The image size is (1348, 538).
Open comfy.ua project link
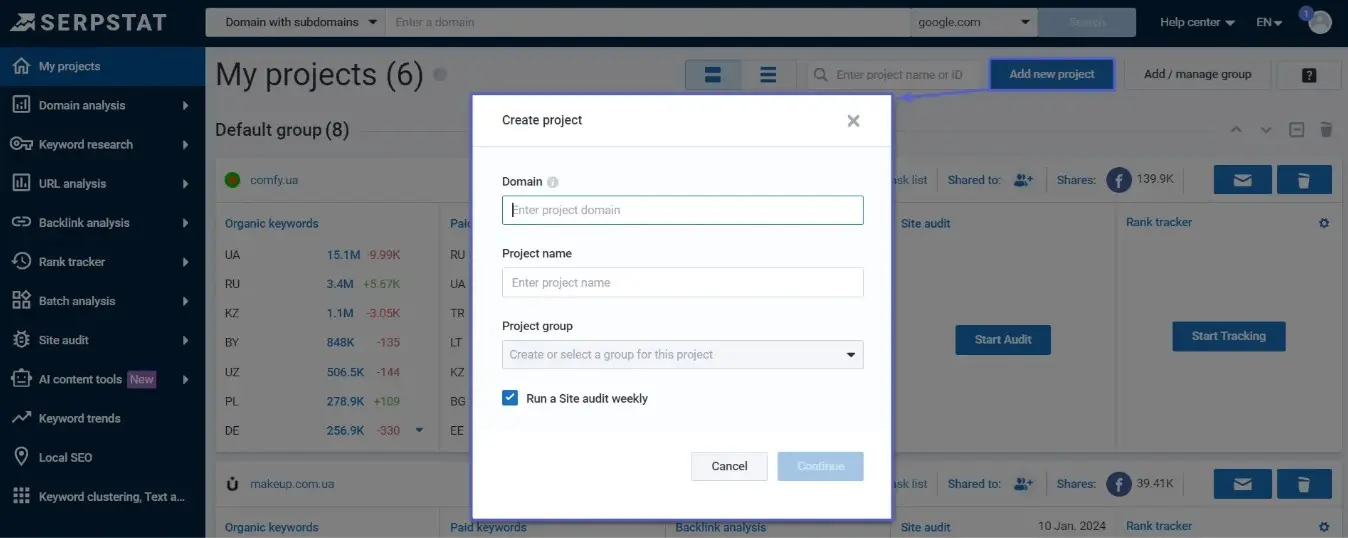[274, 180]
